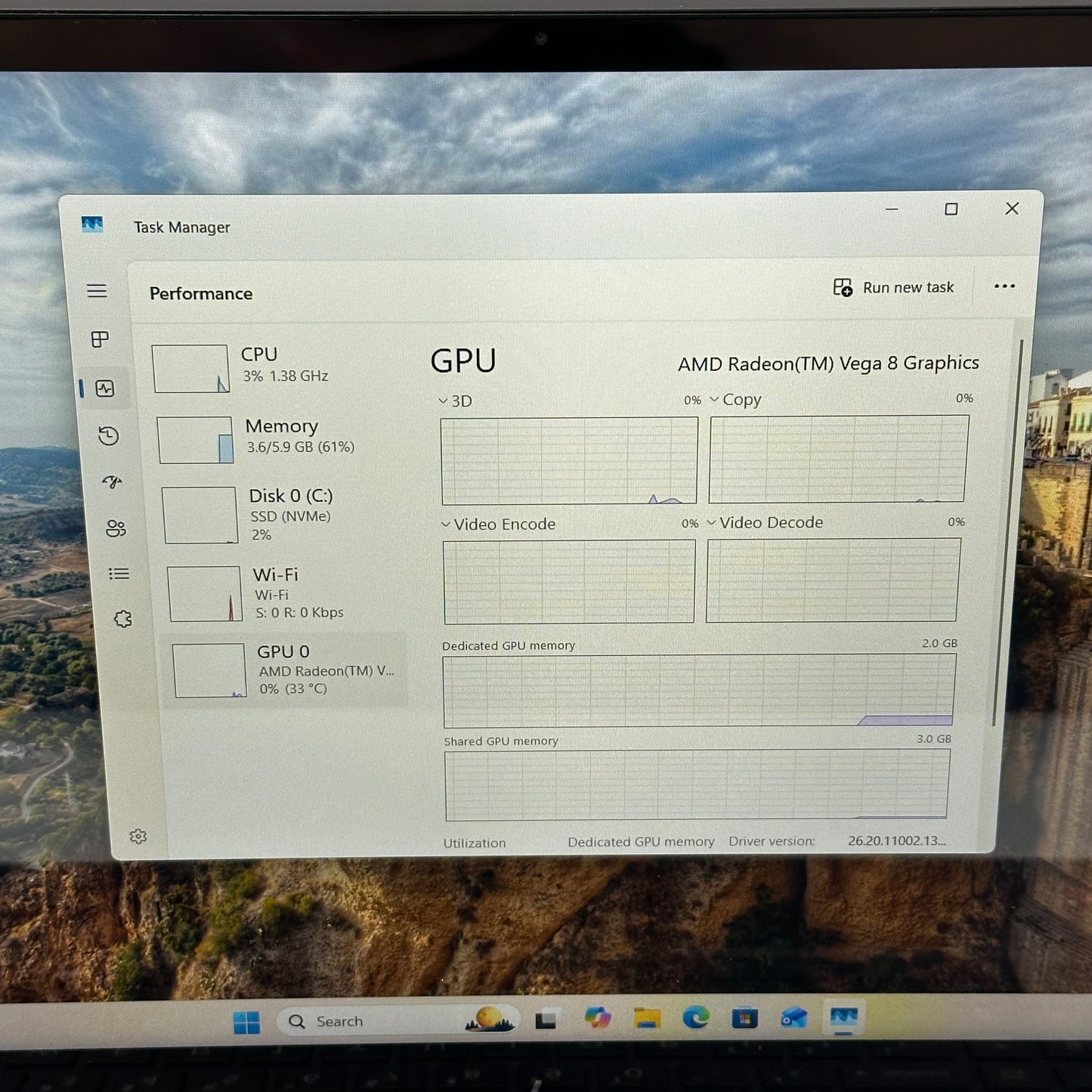Viewport: 1092px width, 1092px height.
Task: Click the Performance page heading
Action: coord(201,293)
